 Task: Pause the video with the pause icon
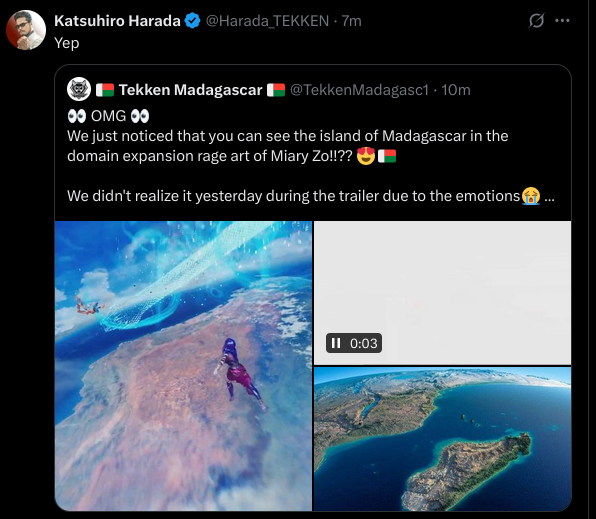[x=336, y=343]
